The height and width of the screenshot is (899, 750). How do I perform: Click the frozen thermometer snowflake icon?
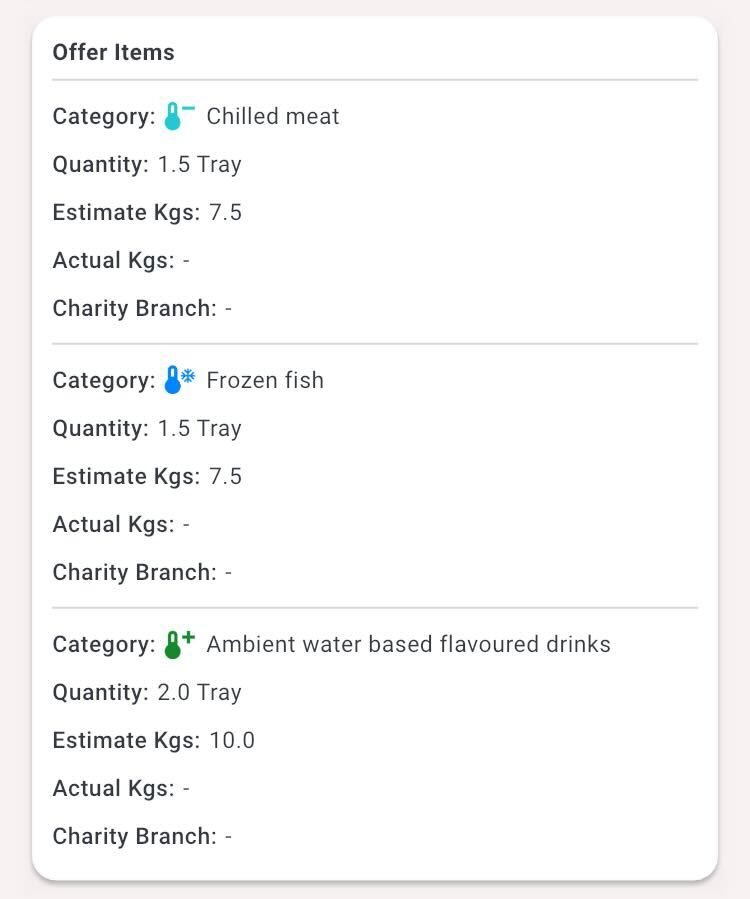click(x=179, y=380)
